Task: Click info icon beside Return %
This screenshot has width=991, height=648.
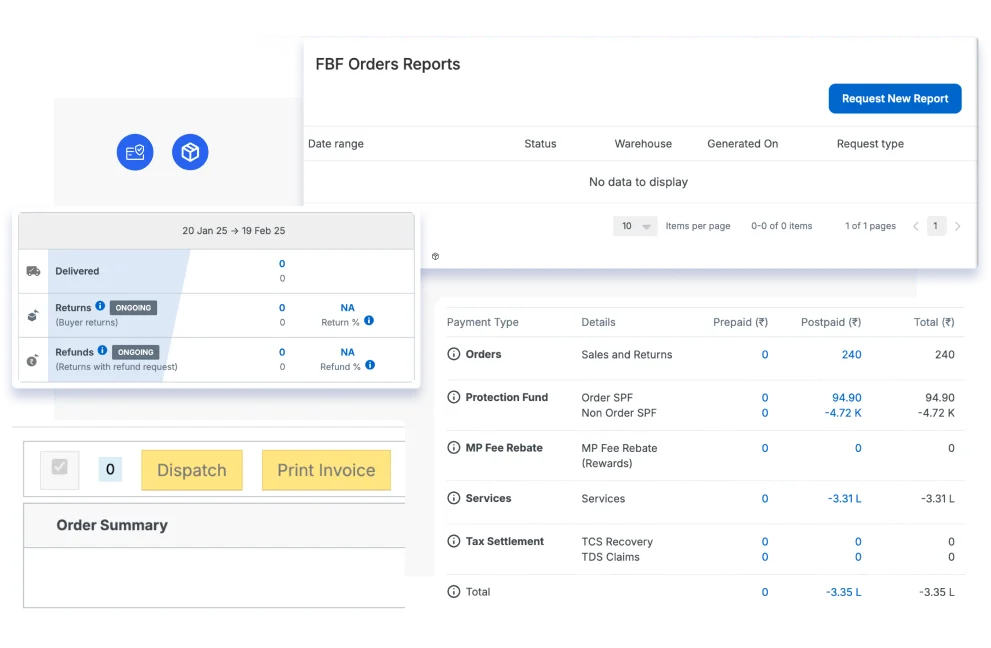Action: (x=369, y=321)
